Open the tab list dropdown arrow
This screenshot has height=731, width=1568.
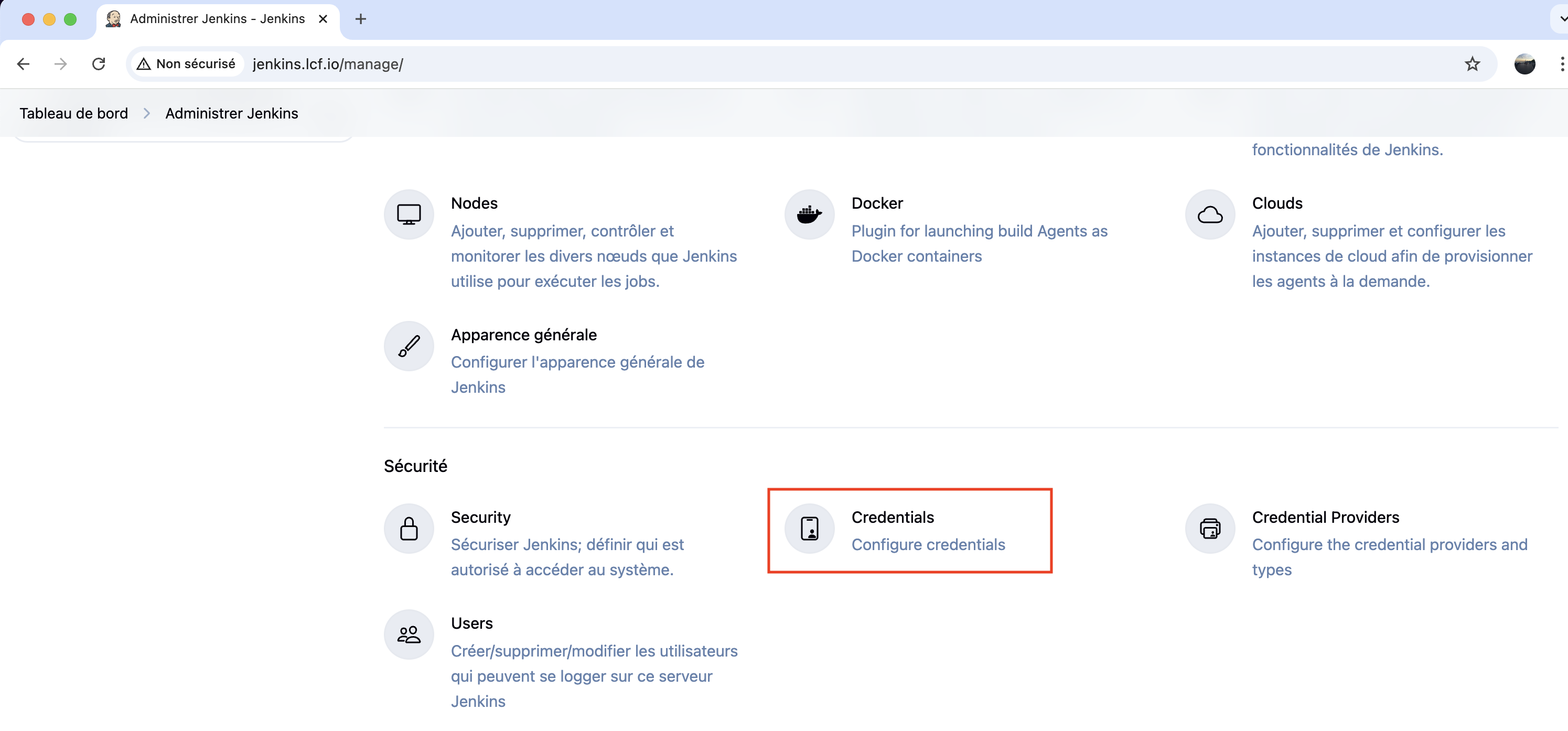click(1562, 19)
